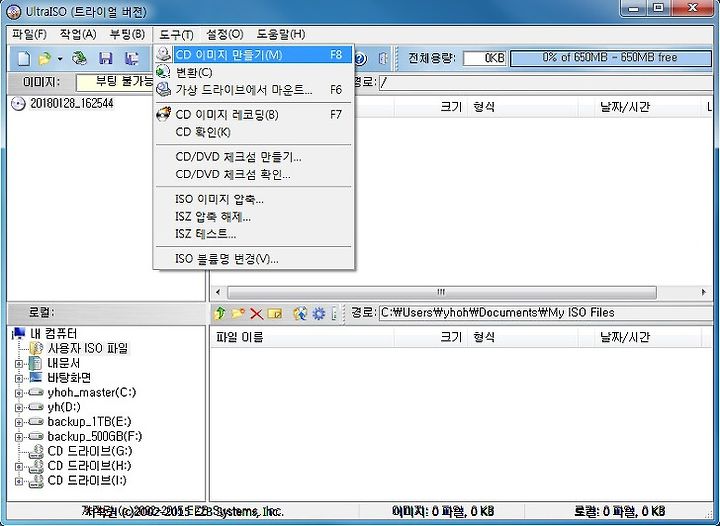Expand the yh(D:) drive node

(x=19, y=407)
